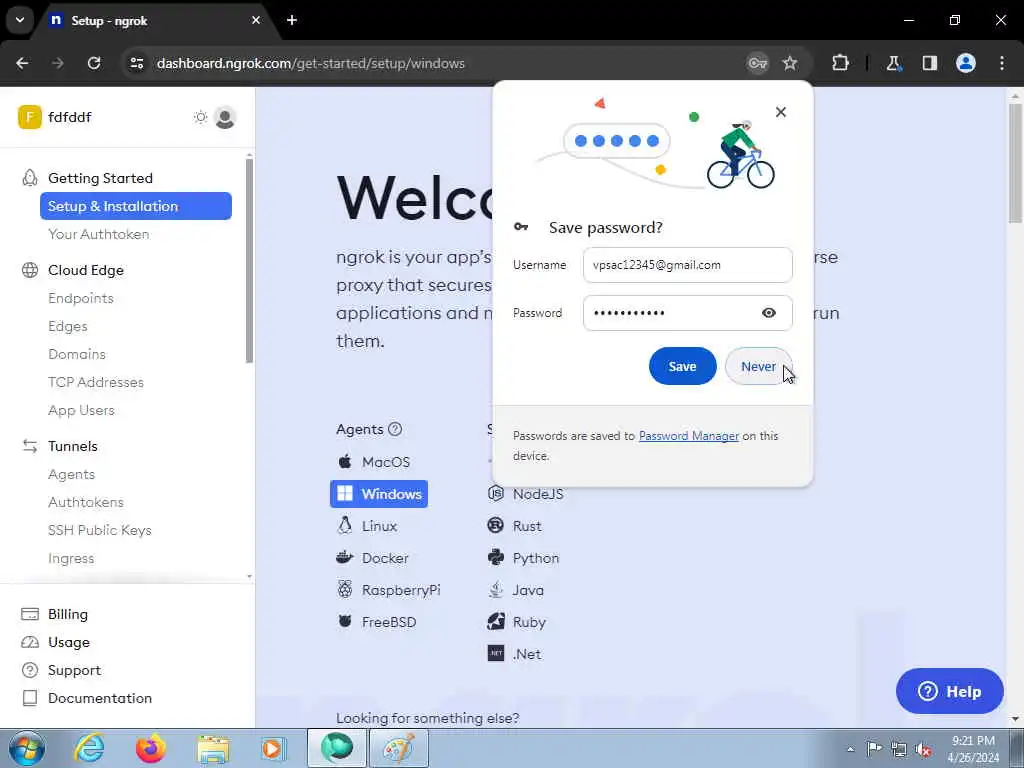Click the Agents help question icon

[395, 430]
